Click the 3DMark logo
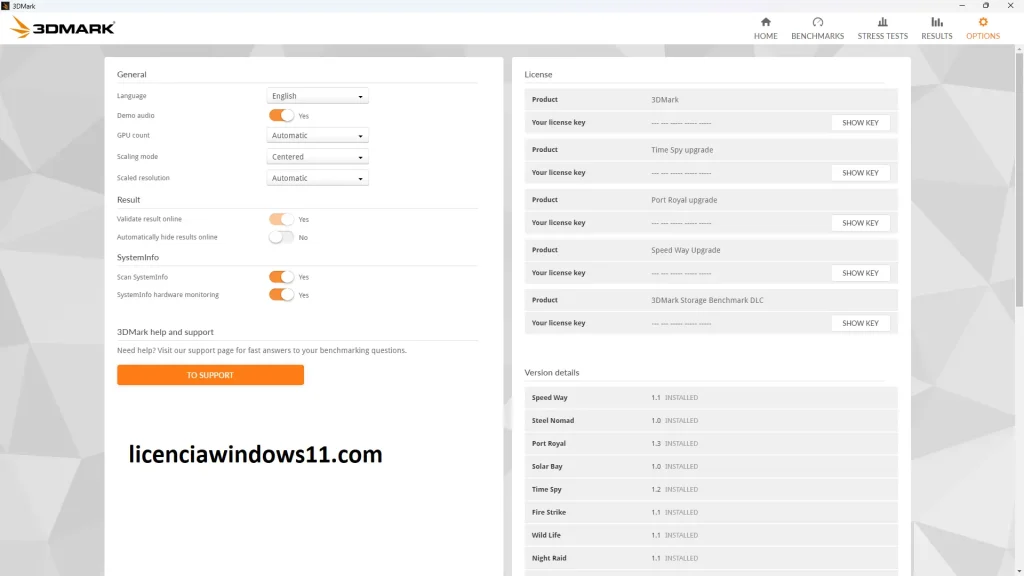1024x576 pixels. pyautogui.click(x=63, y=27)
